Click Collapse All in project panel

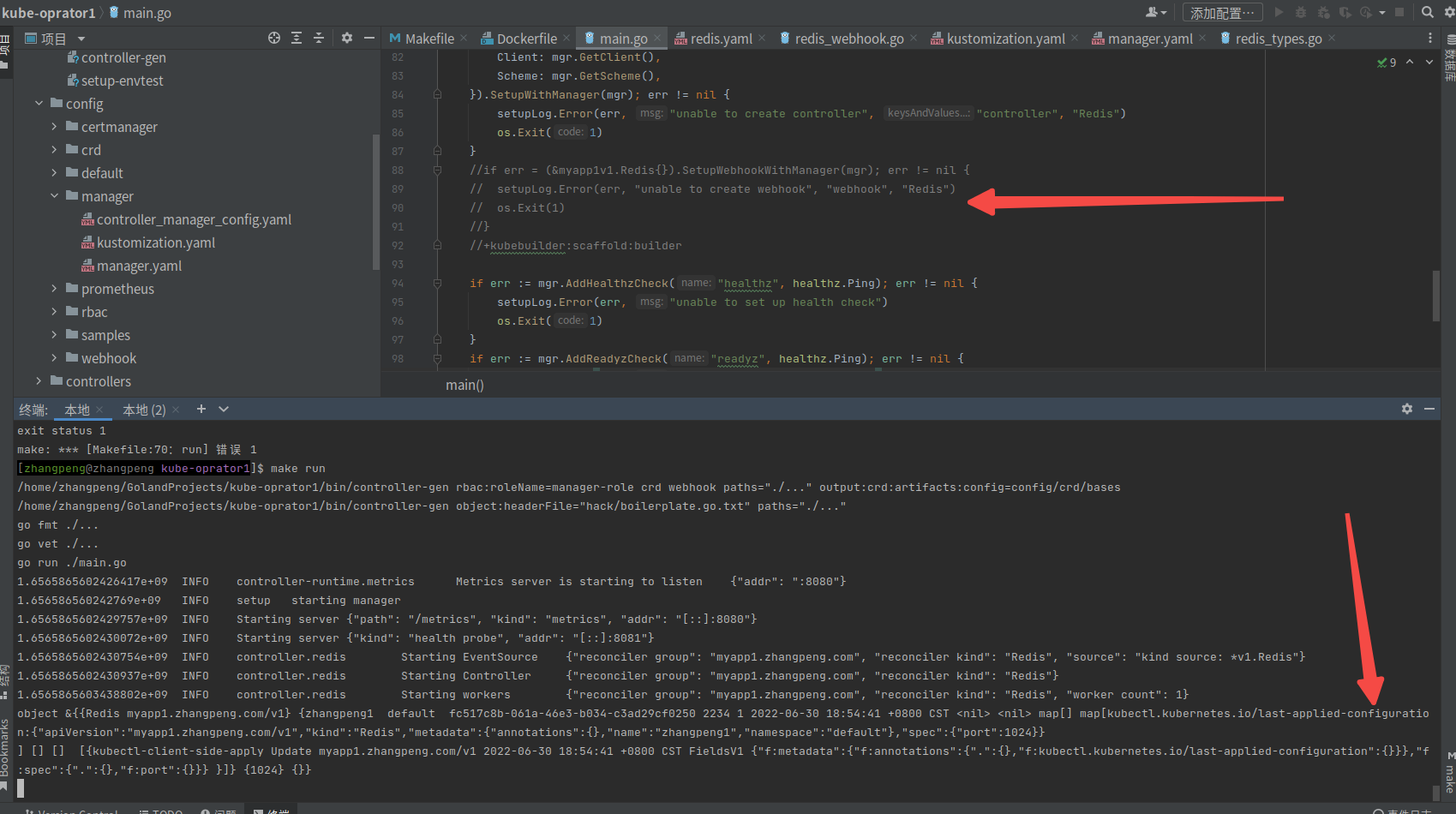tap(319, 38)
